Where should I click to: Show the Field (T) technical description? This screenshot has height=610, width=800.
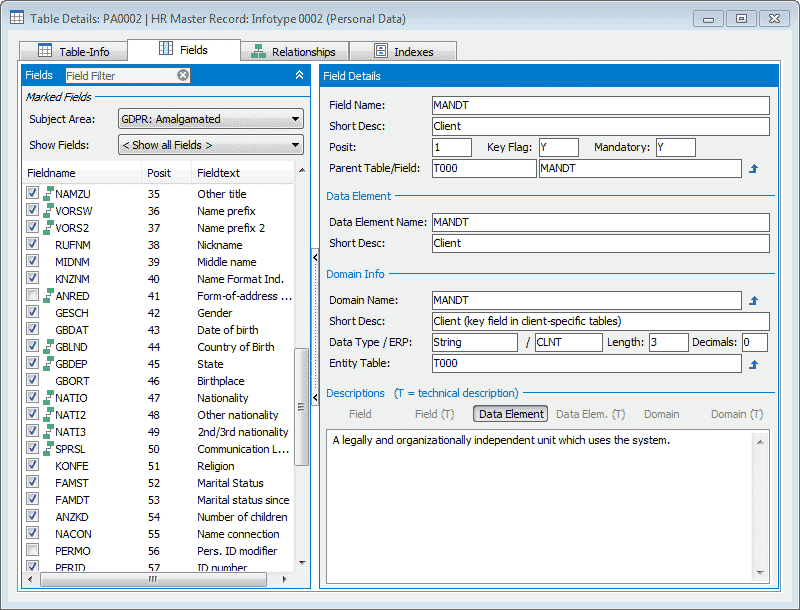(x=434, y=414)
